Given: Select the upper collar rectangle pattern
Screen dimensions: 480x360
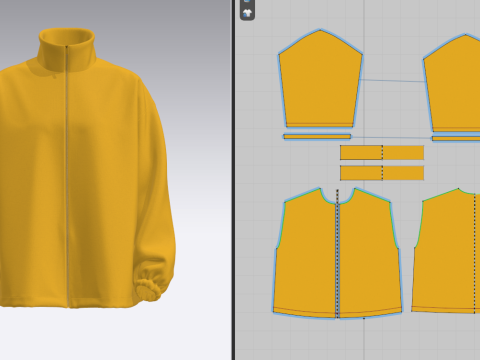Looking at the screenshot, I should [382, 153].
